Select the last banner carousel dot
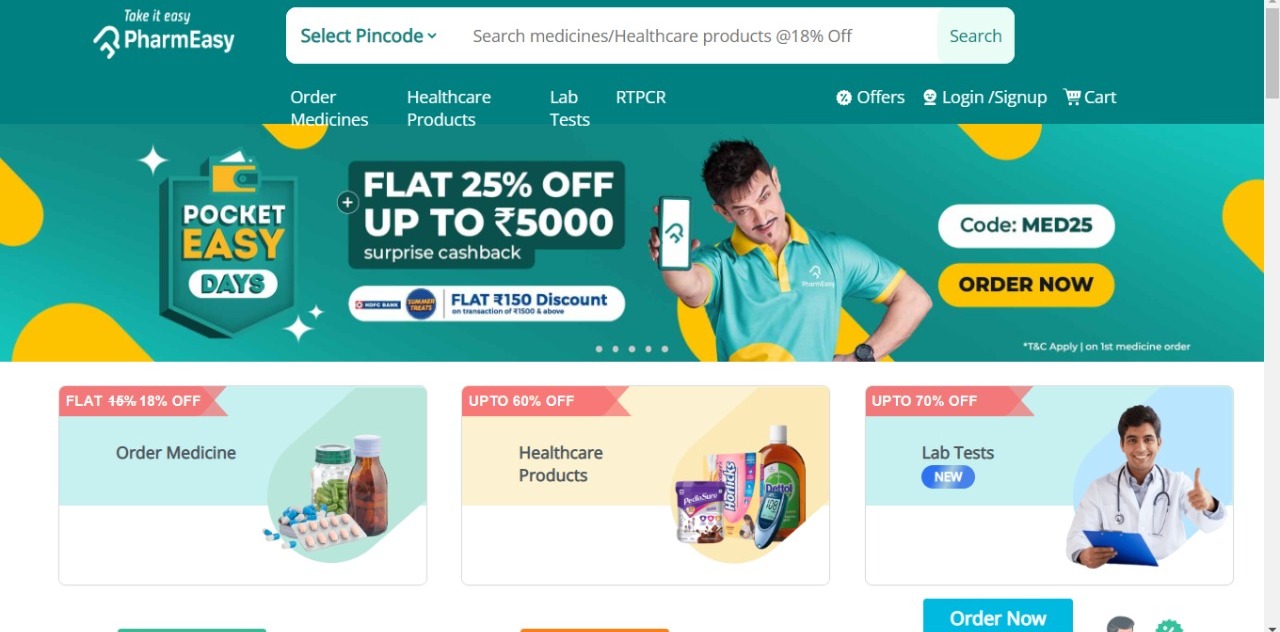 click(x=665, y=349)
